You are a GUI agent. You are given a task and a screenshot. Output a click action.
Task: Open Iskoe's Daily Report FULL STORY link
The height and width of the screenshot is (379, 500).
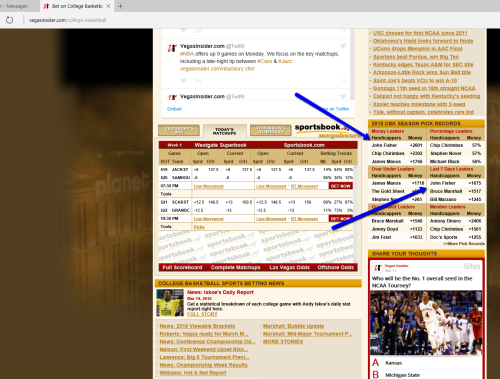202,314
